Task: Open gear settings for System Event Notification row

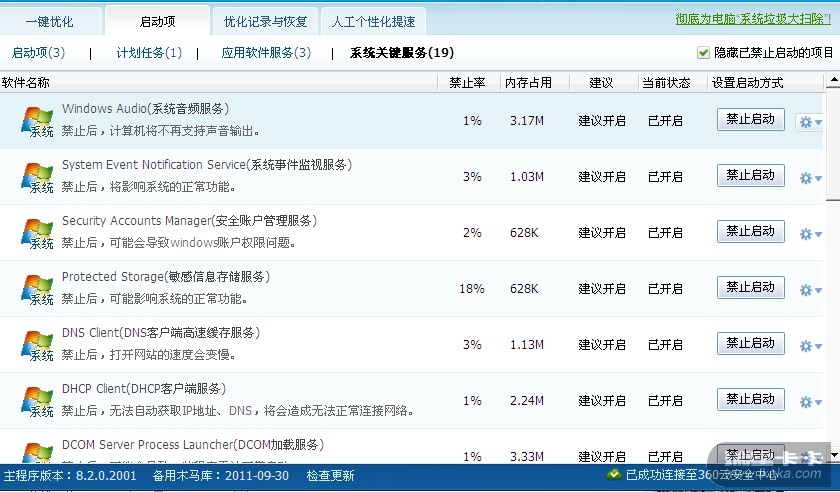Action: pos(810,178)
